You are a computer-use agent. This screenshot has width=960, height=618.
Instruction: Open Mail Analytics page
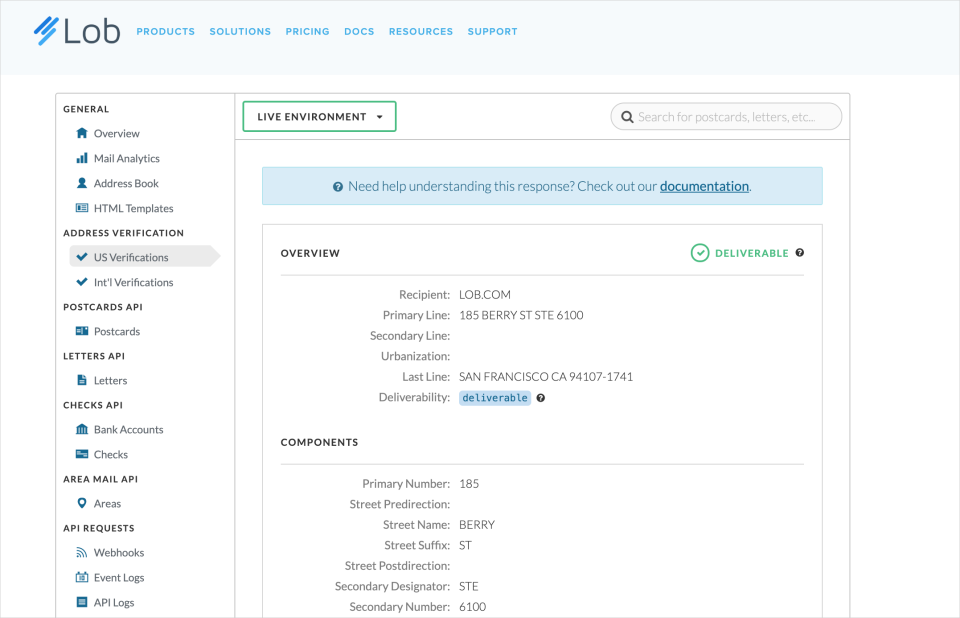127,159
